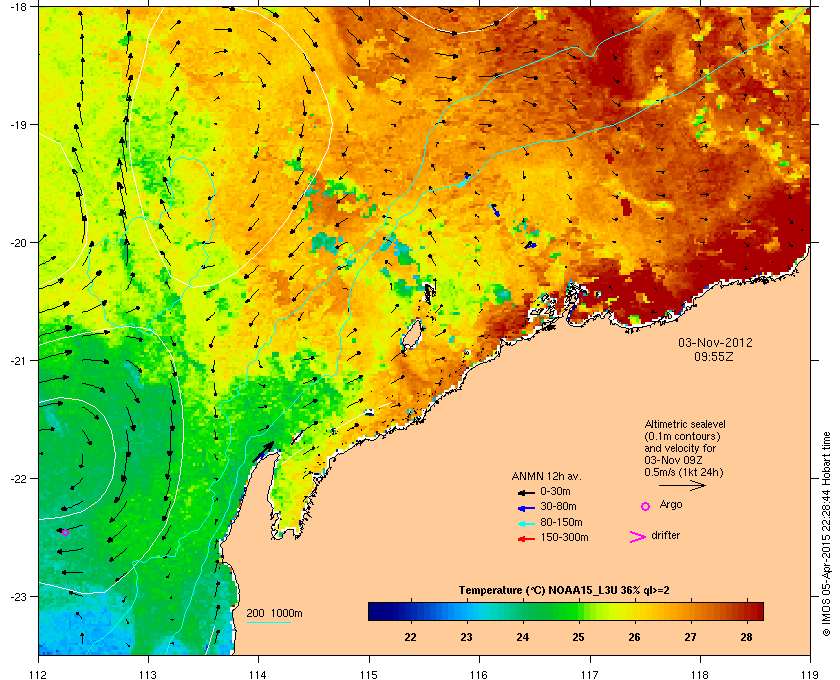840x680 pixels.
Task: Click the drifter legend label
Action: [x=665, y=535]
